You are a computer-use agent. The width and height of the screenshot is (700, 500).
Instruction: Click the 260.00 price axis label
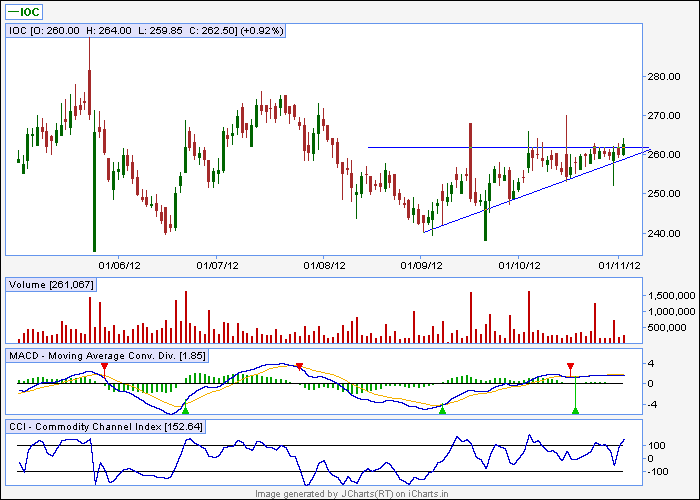pos(664,155)
